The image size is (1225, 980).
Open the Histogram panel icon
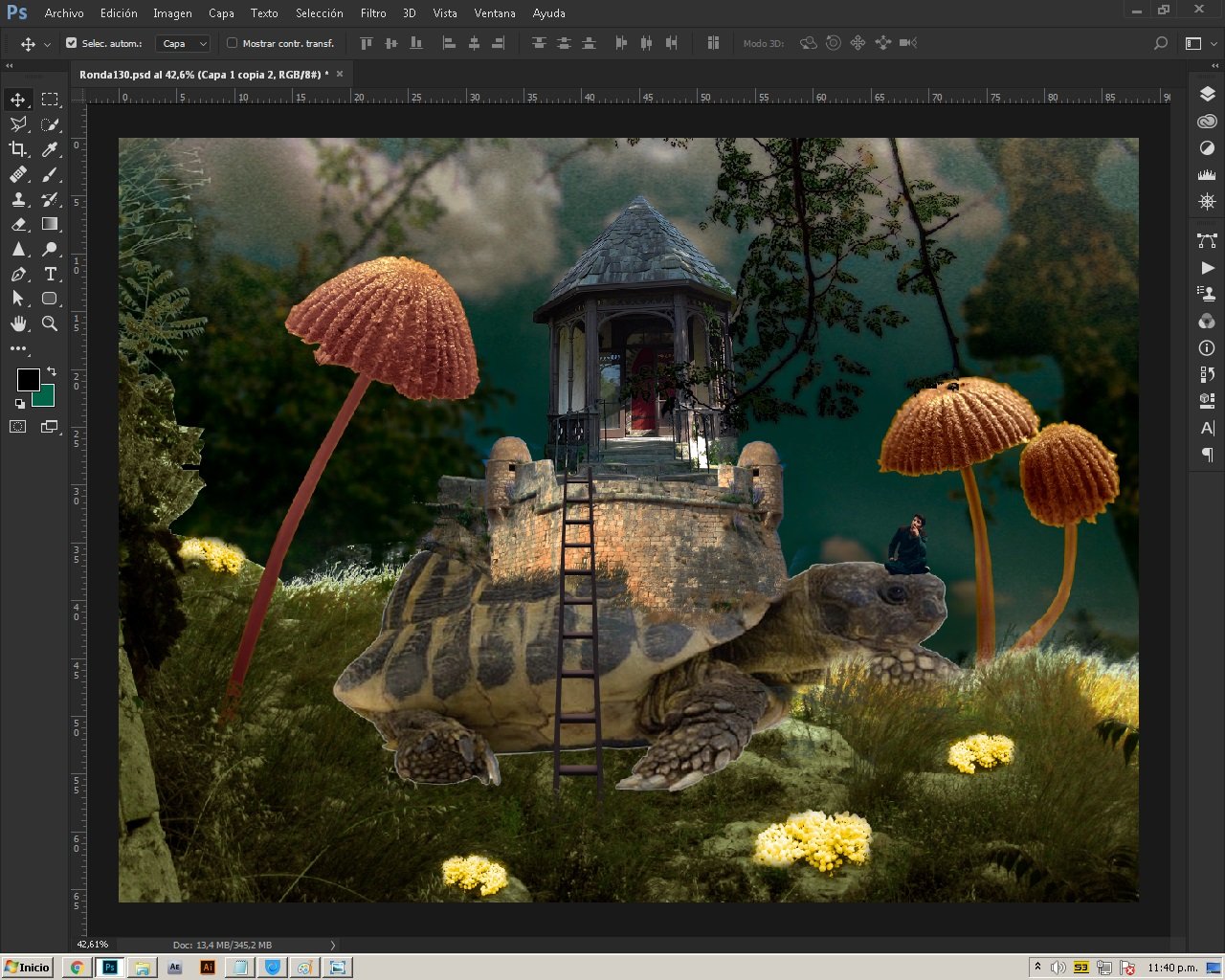coord(1207,175)
